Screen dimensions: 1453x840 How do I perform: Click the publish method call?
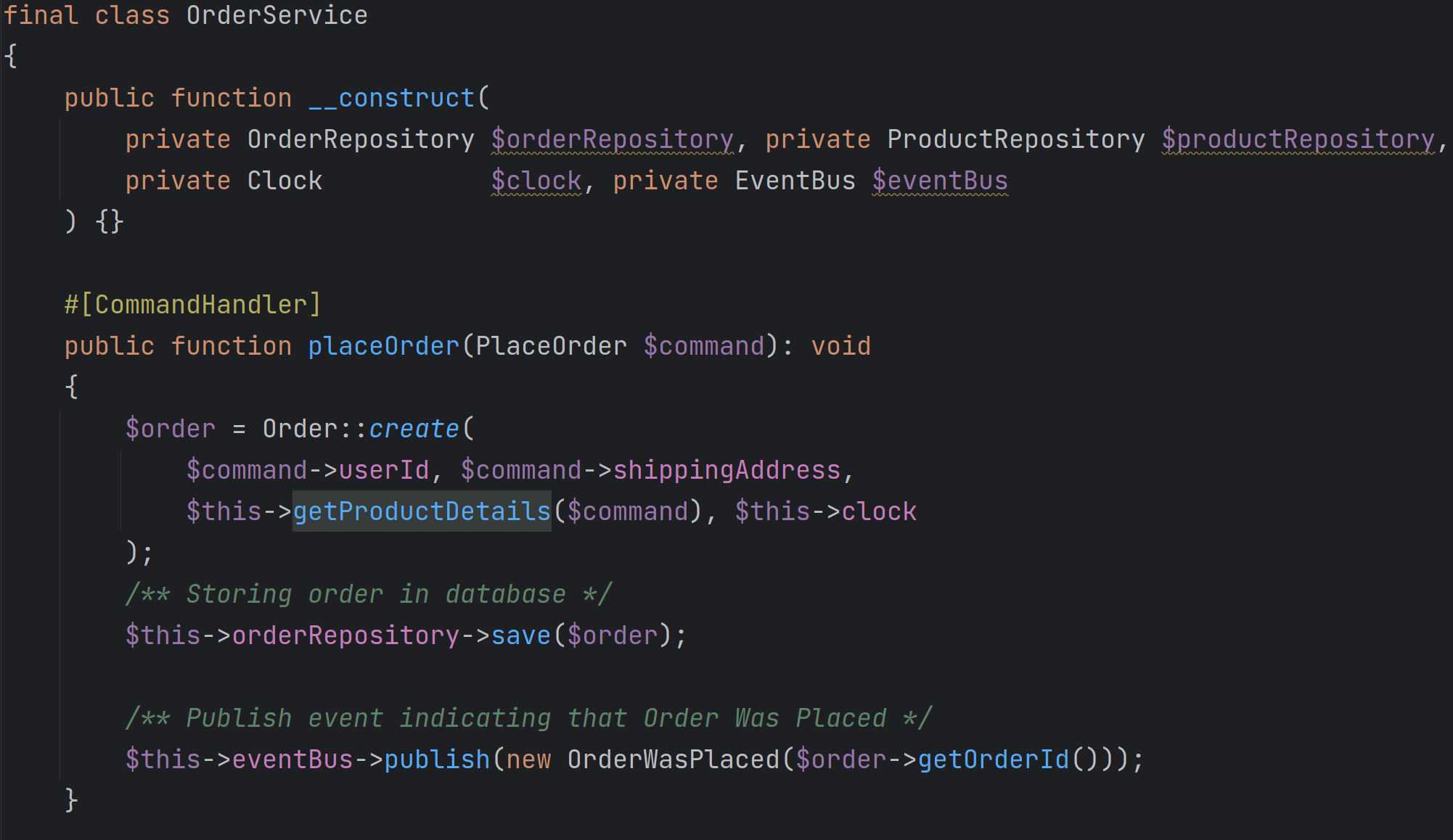[x=437, y=759]
